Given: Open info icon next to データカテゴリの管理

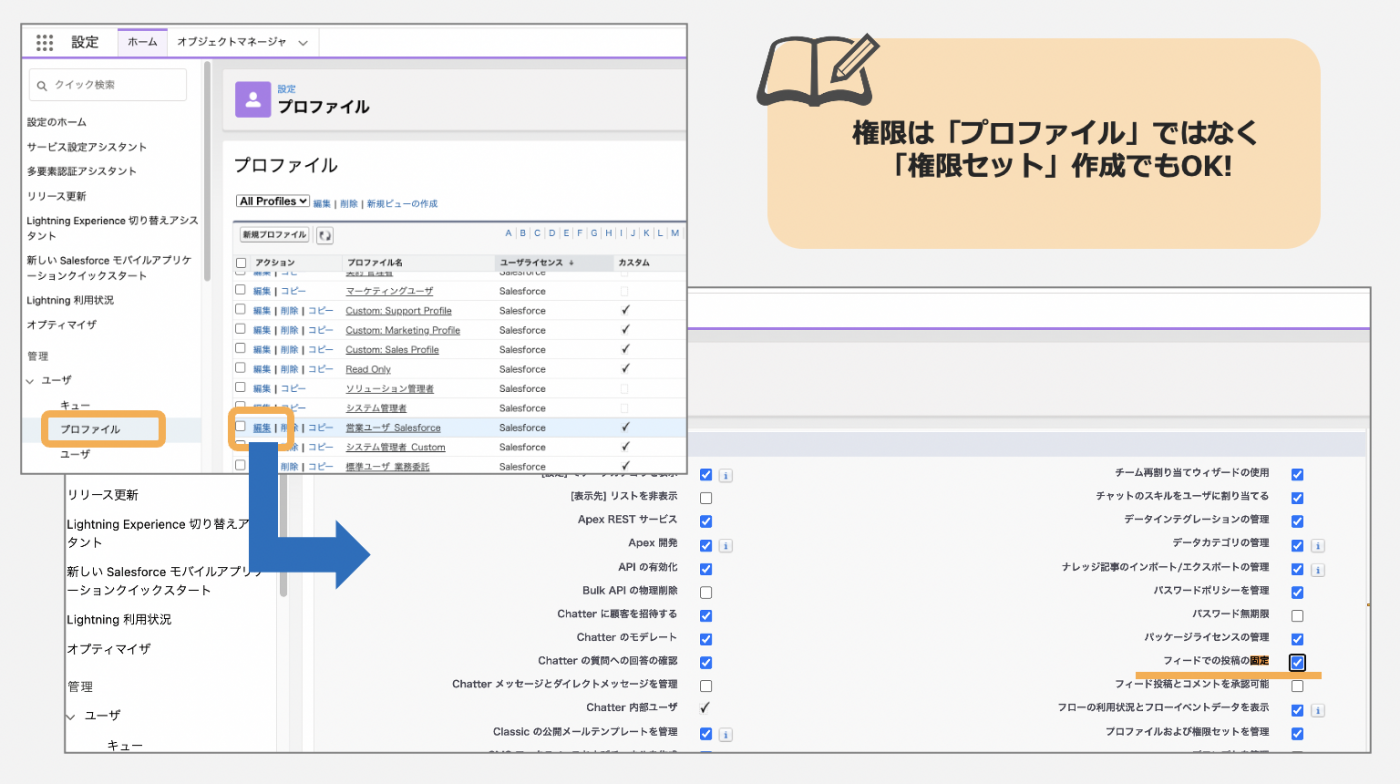Looking at the screenshot, I should pos(1317,546).
